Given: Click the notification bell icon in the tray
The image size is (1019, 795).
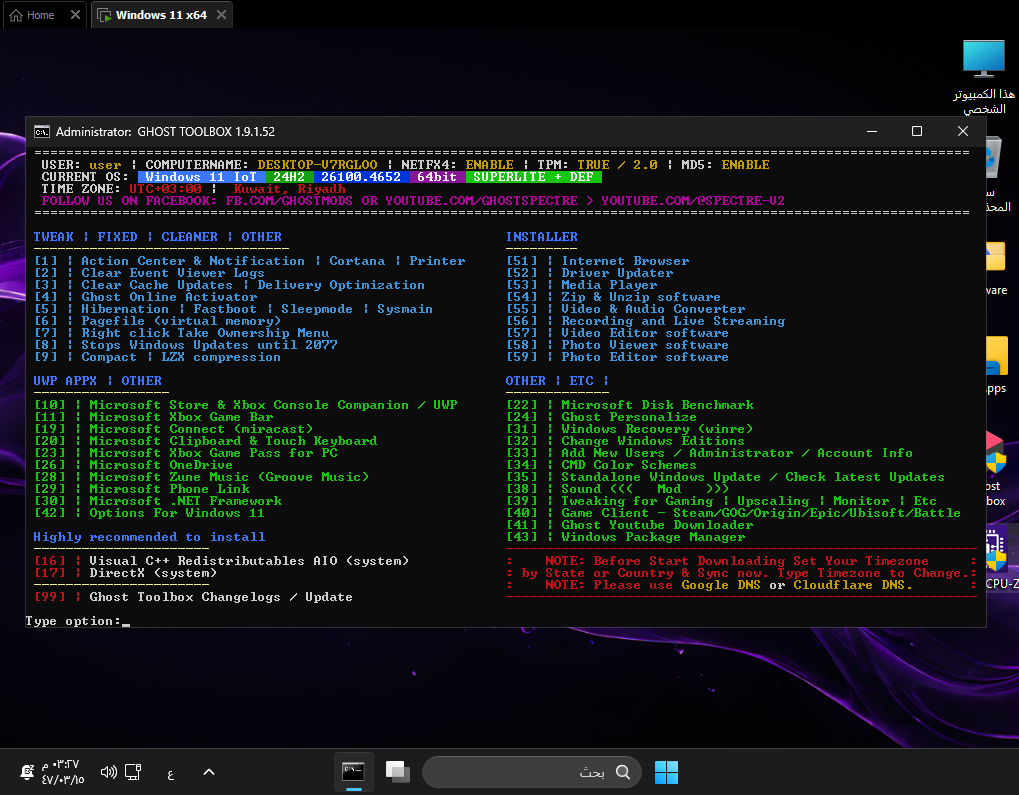Looking at the screenshot, I should (x=27, y=772).
